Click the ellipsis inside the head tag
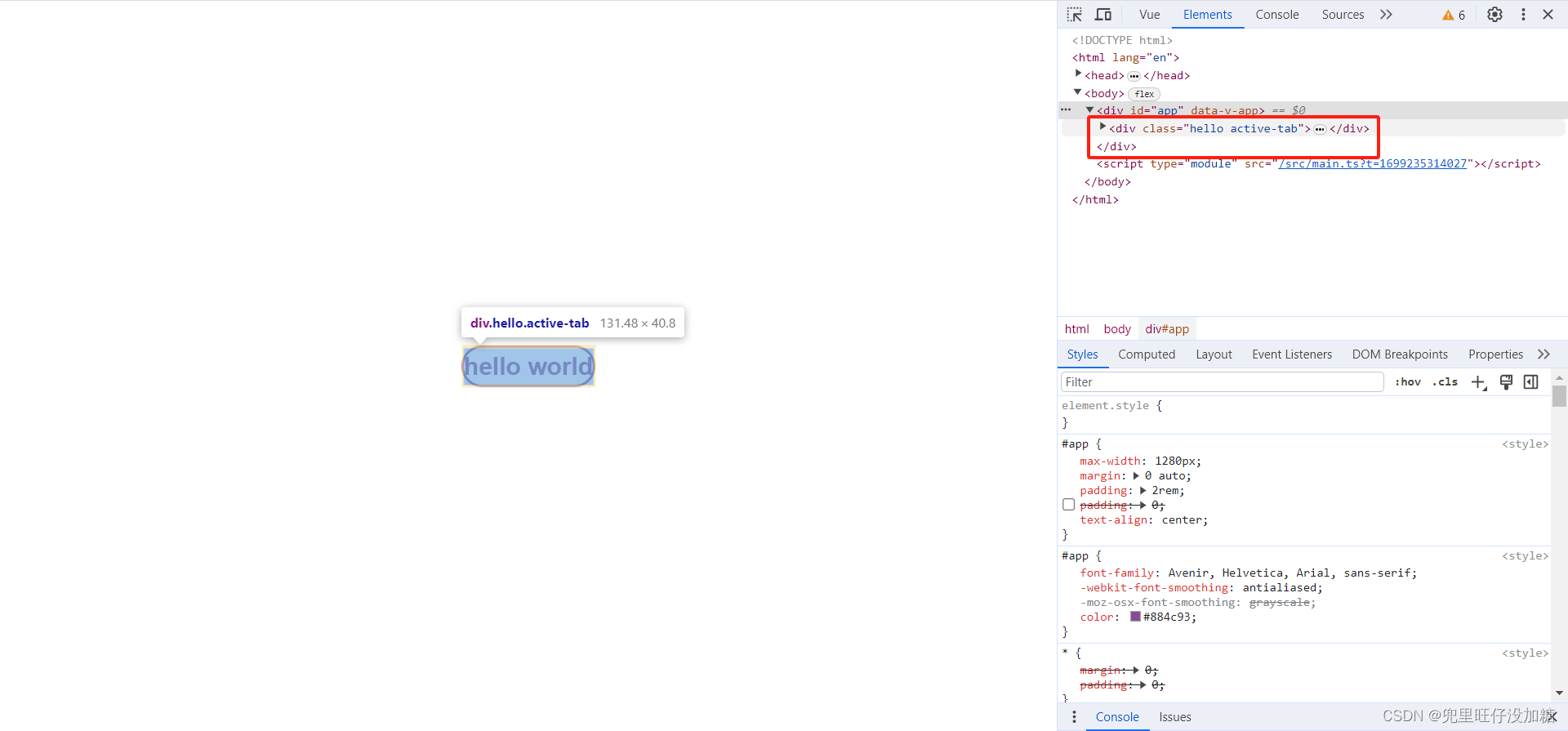This screenshot has height=731, width=1568. click(1134, 76)
